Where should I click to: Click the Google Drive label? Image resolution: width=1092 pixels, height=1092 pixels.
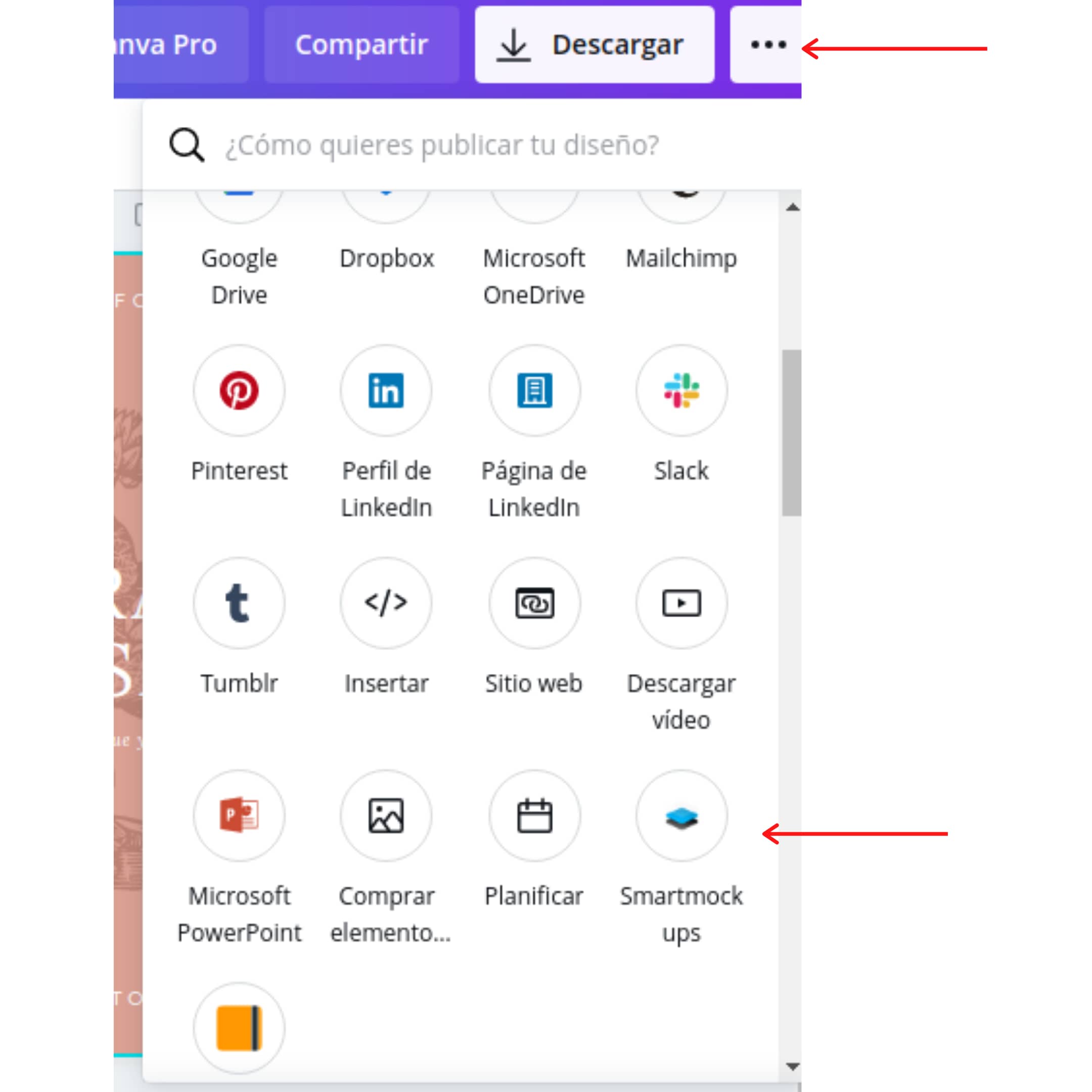tap(239, 277)
